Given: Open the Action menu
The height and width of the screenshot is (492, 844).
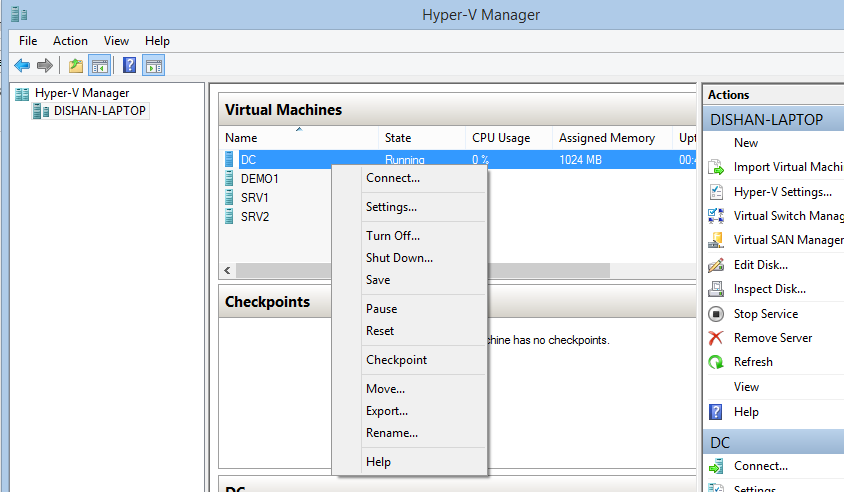Looking at the screenshot, I should point(70,41).
